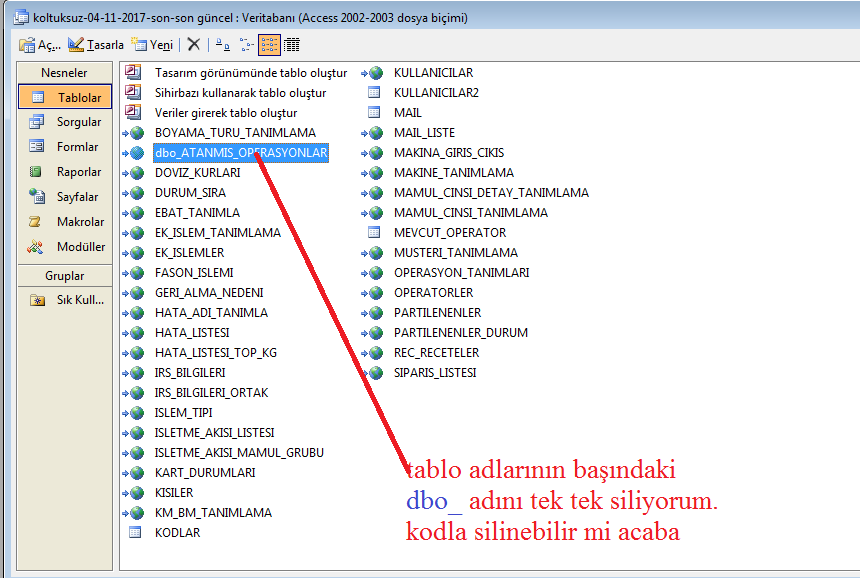
Task: Select the dbo_ATANMIS_OPERASYONLAR linked table
Action: point(240,153)
